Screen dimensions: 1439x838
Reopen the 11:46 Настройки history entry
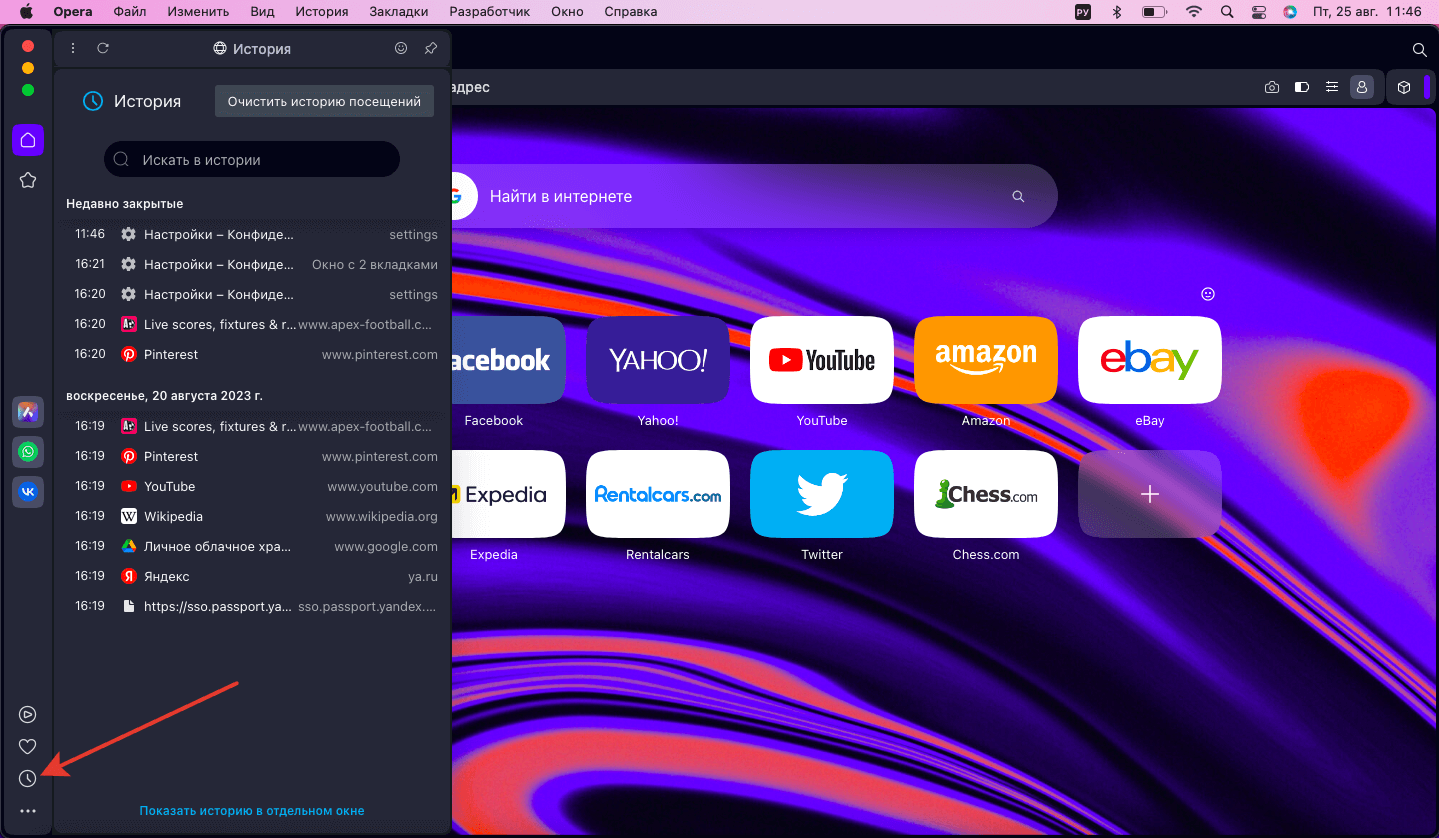(254, 234)
